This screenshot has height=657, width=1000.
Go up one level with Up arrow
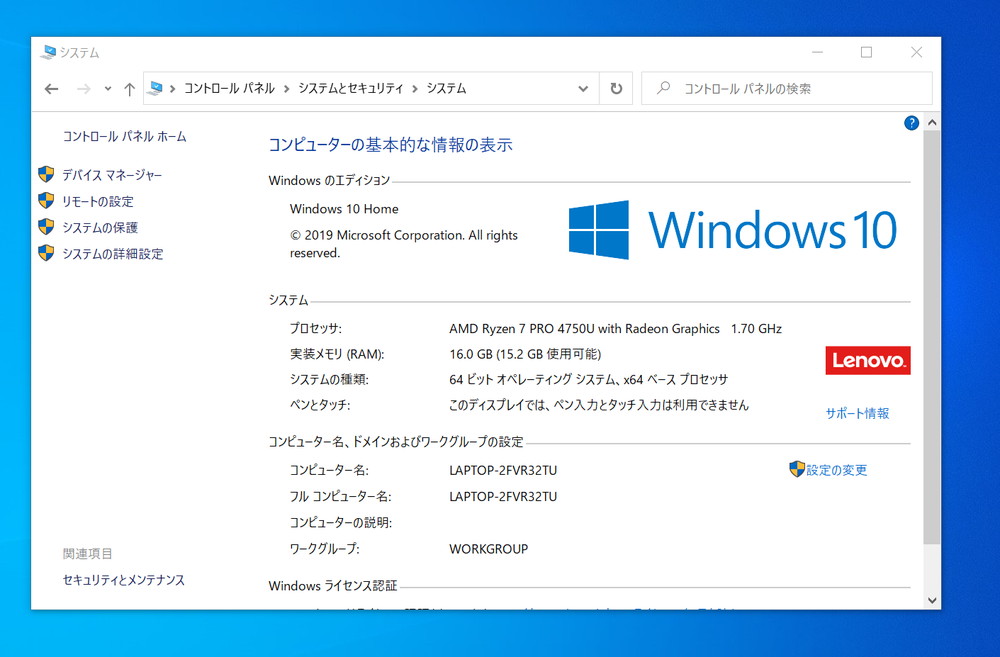pyautogui.click(x=129, y=89)
